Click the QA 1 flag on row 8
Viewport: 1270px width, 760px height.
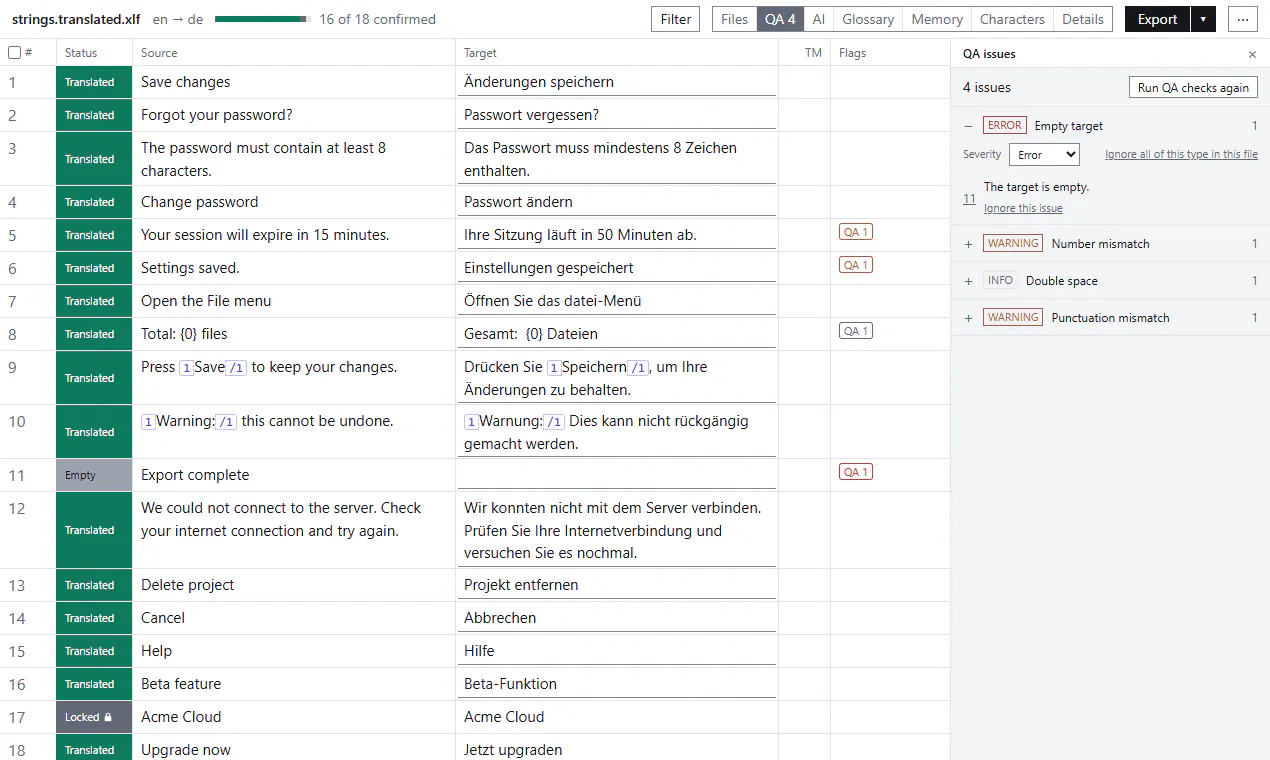[x=856, y=331]
